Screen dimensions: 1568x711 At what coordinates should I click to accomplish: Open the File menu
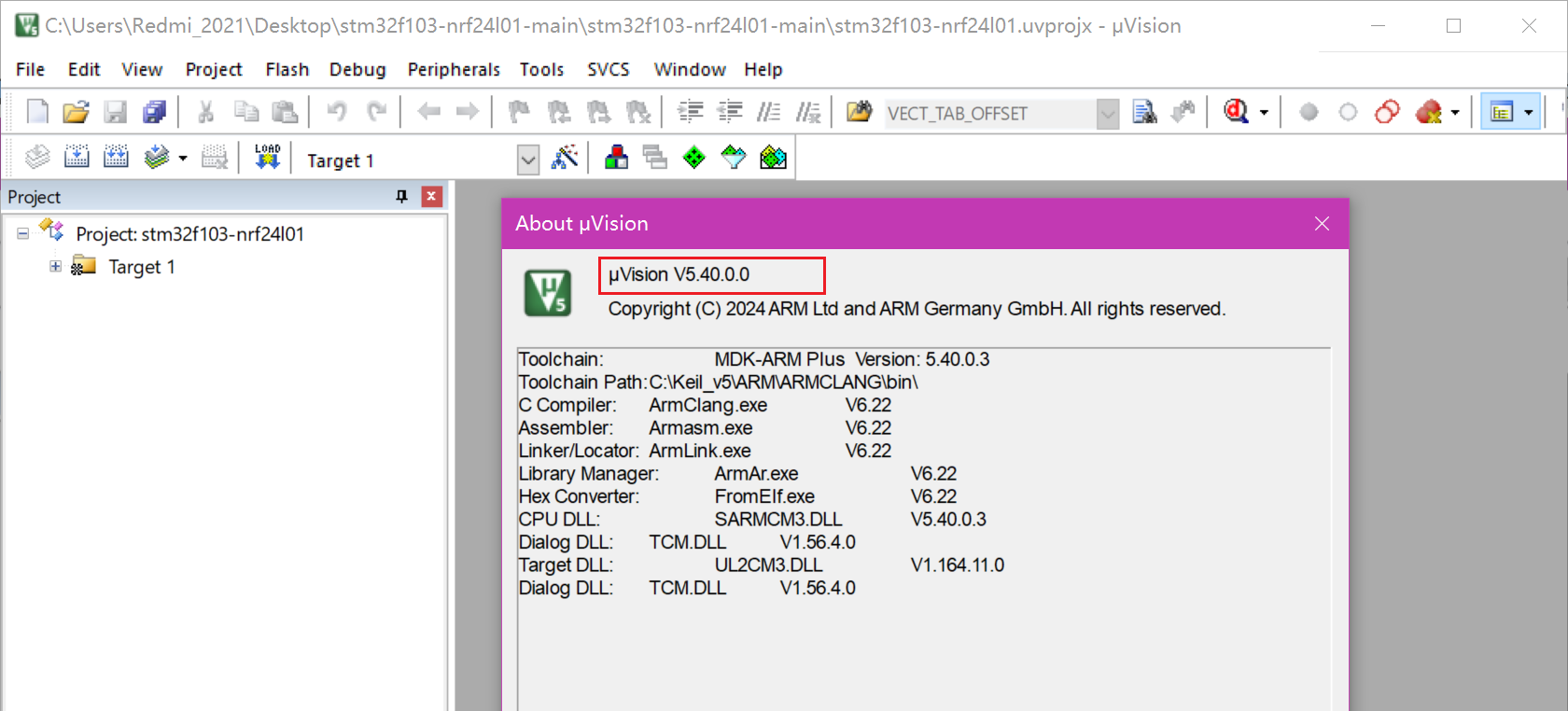coord(30,69)
